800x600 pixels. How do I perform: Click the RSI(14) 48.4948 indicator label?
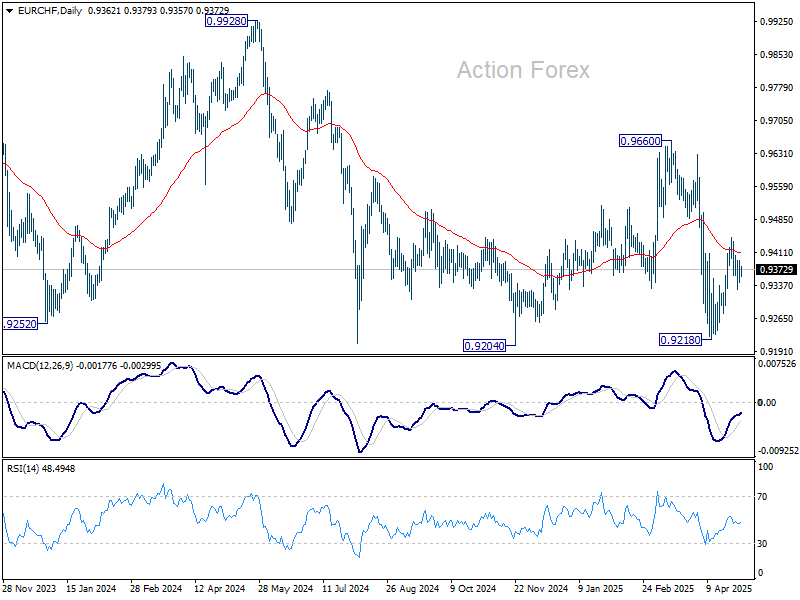click(x=41, y=468)
